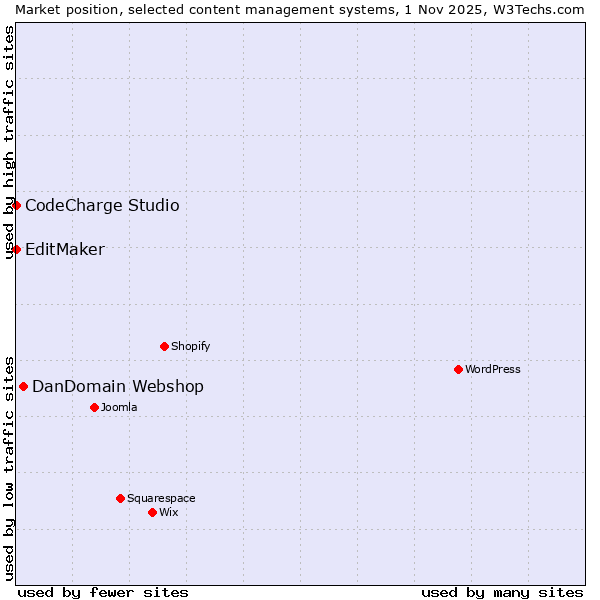Select the Joomla red data point

tap(94, 407)
